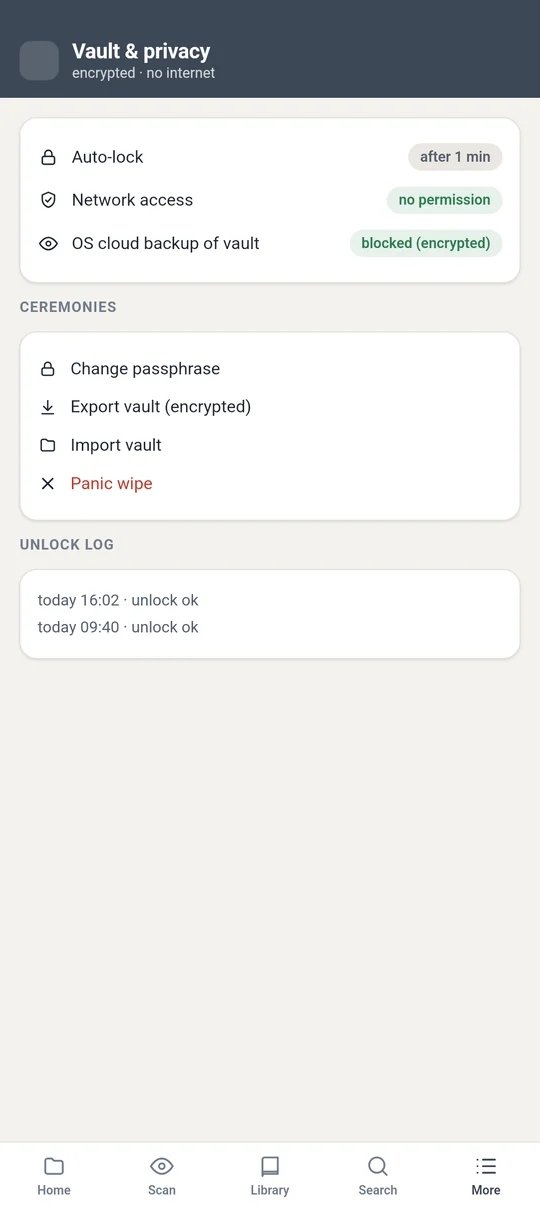
Task: Open the 'after 1 min' auto-lock setting
Action: coord(455,157)
